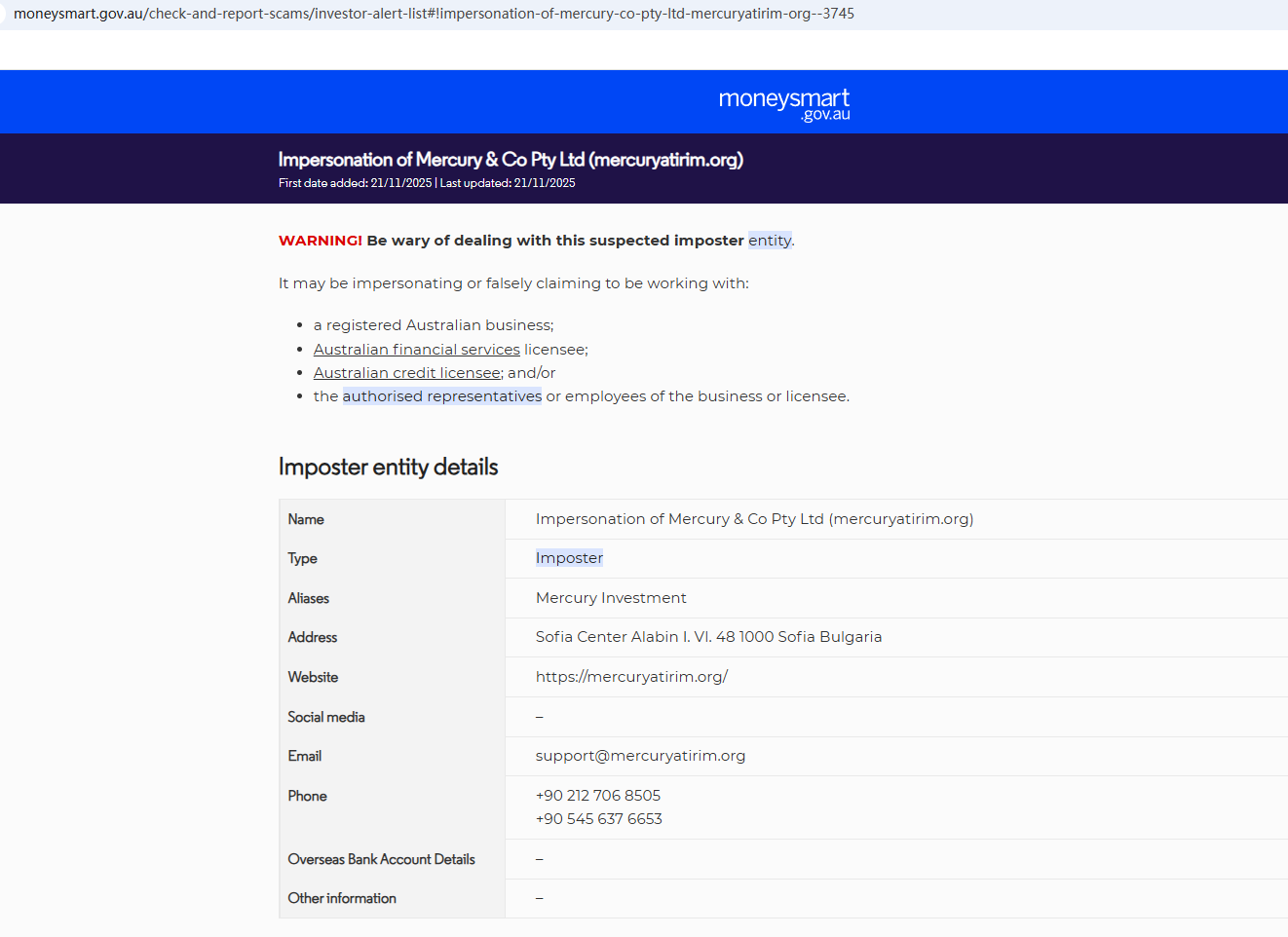Screen dimensions: 1288x937
Task: Click the Website row label
Action: coord(313,677)
